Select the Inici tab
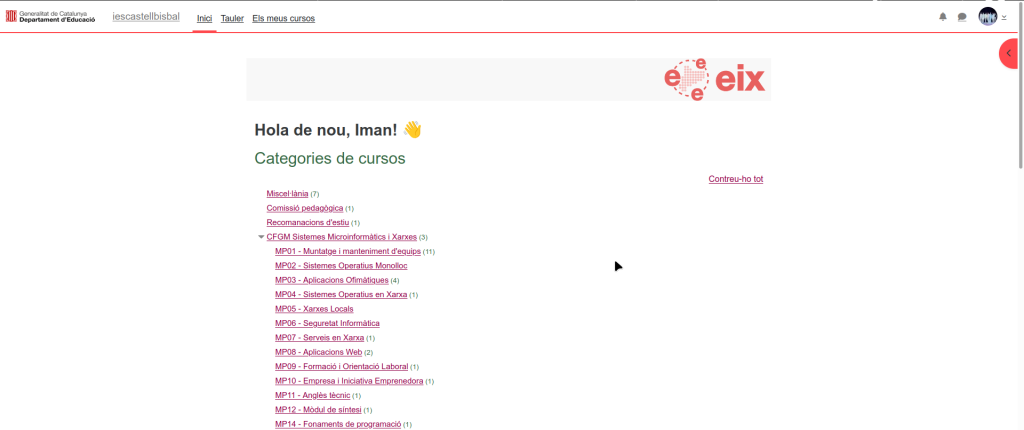The image size is (1024, 430). [x=204, y=18]
